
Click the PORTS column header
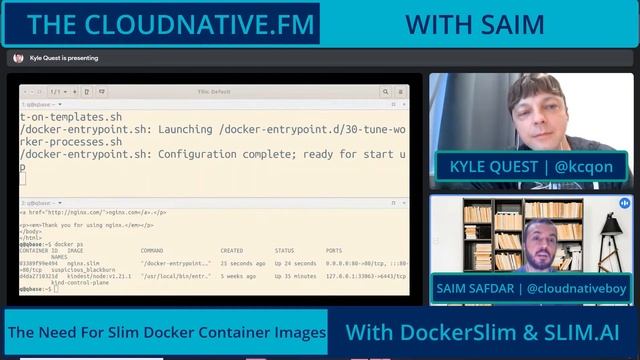(334, 251)
